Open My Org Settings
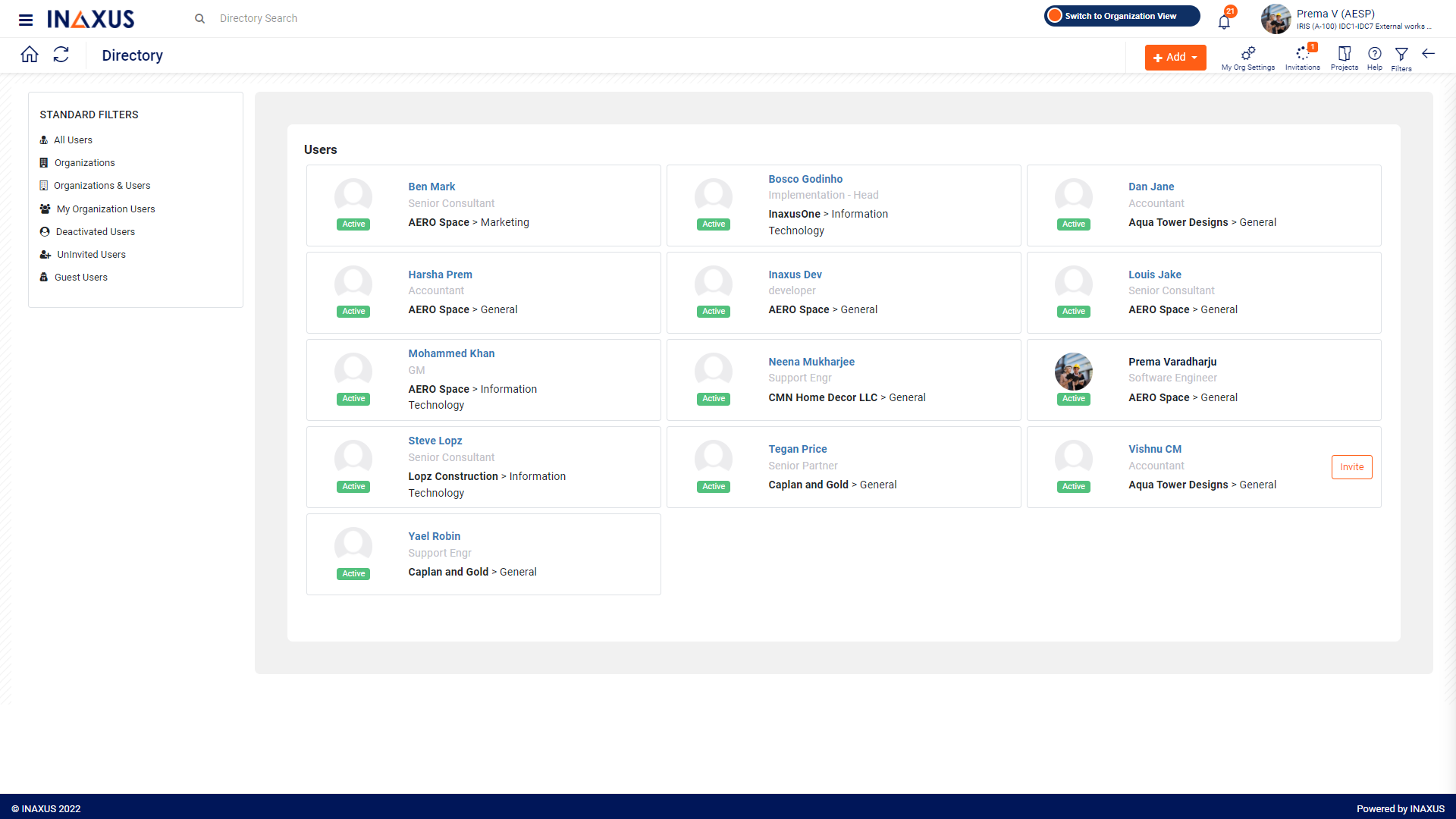This screenshot has width=1456, height=819. [x=1247, y=57]
